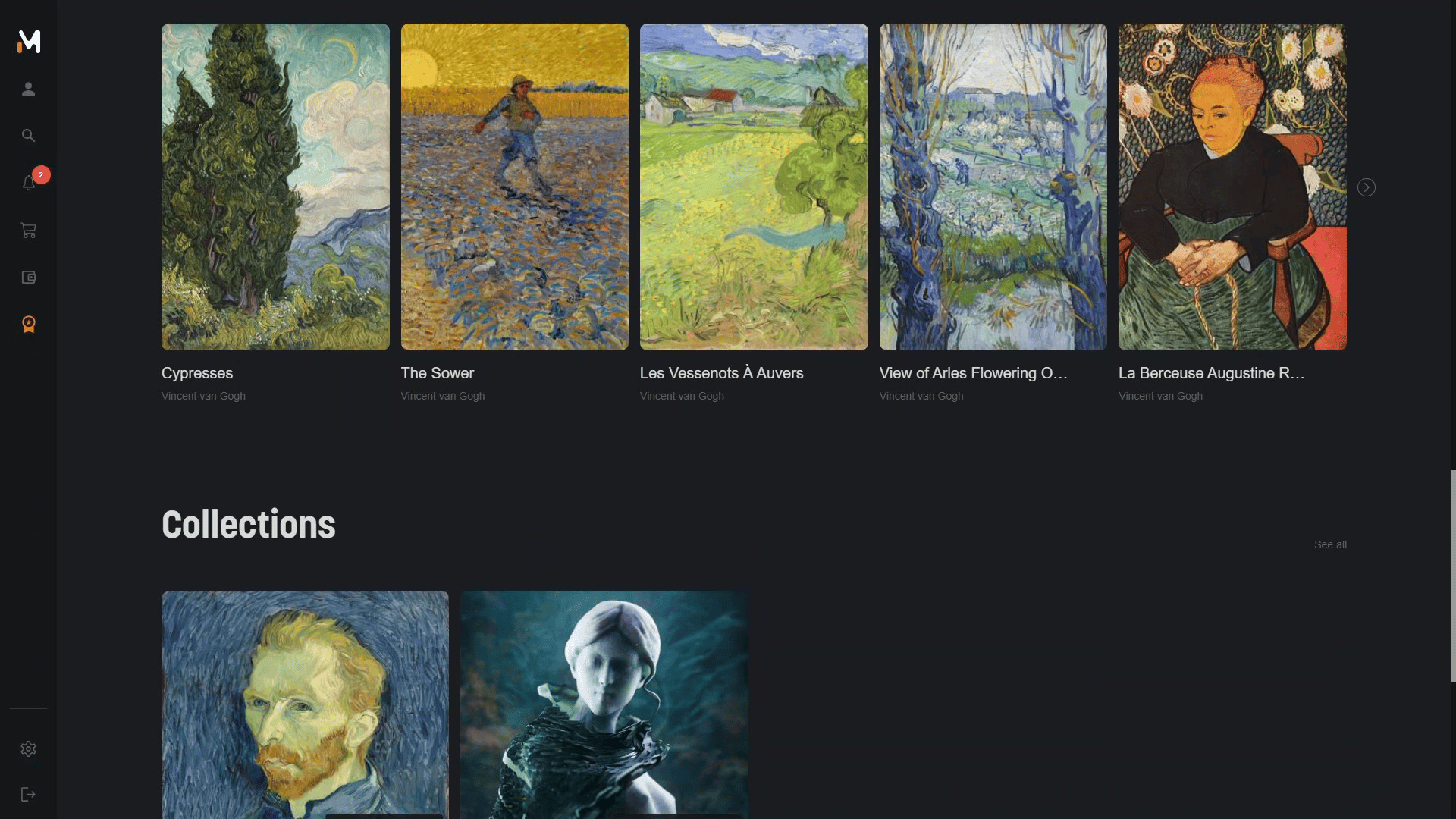This screenshot has height=819, width=1456.
Task: Advance carousel with the right chevron arrow
Action: (x=1367, y=187)
